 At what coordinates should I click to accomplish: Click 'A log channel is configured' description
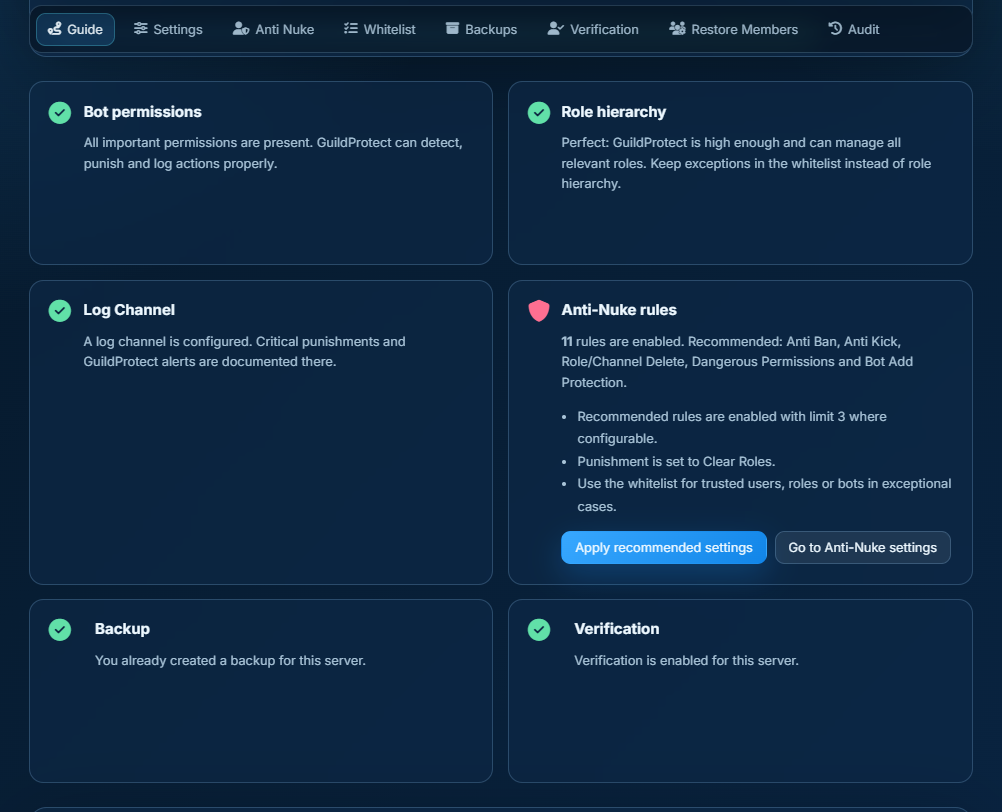[x=244, y=351]
